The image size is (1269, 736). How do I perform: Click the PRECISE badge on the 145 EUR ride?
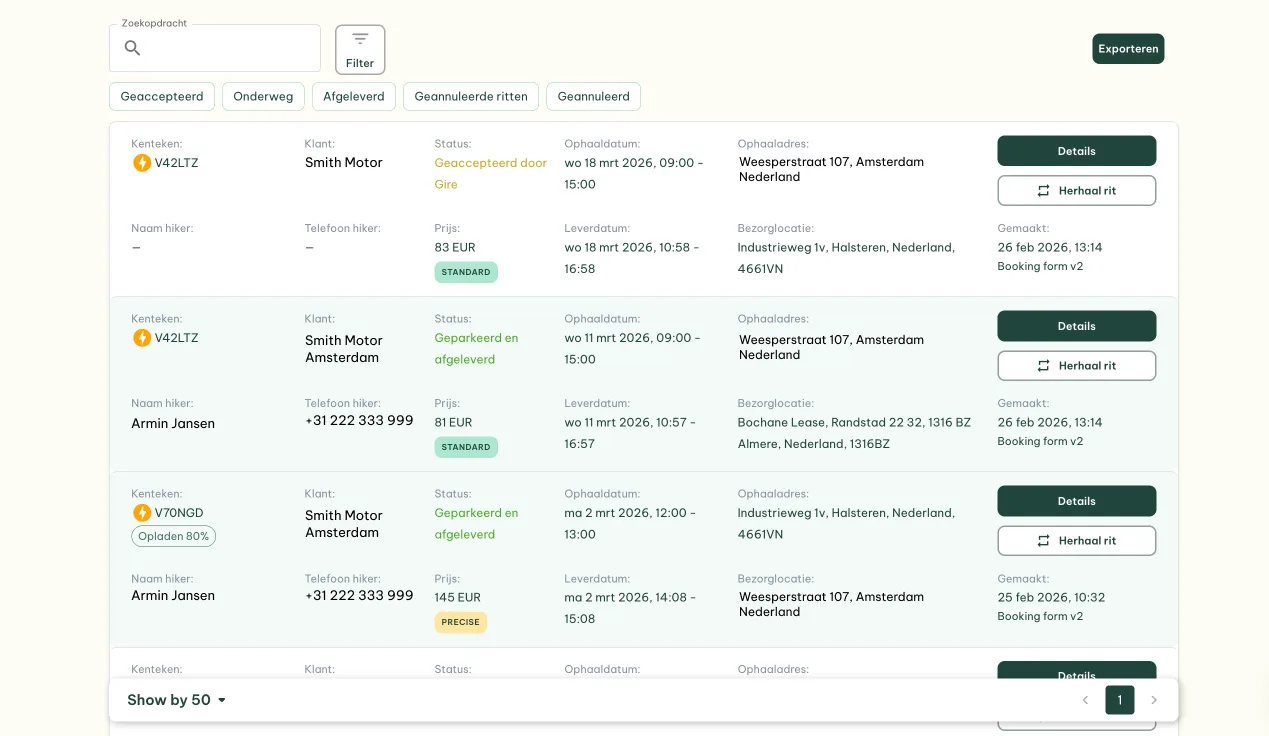coord(460,621)
